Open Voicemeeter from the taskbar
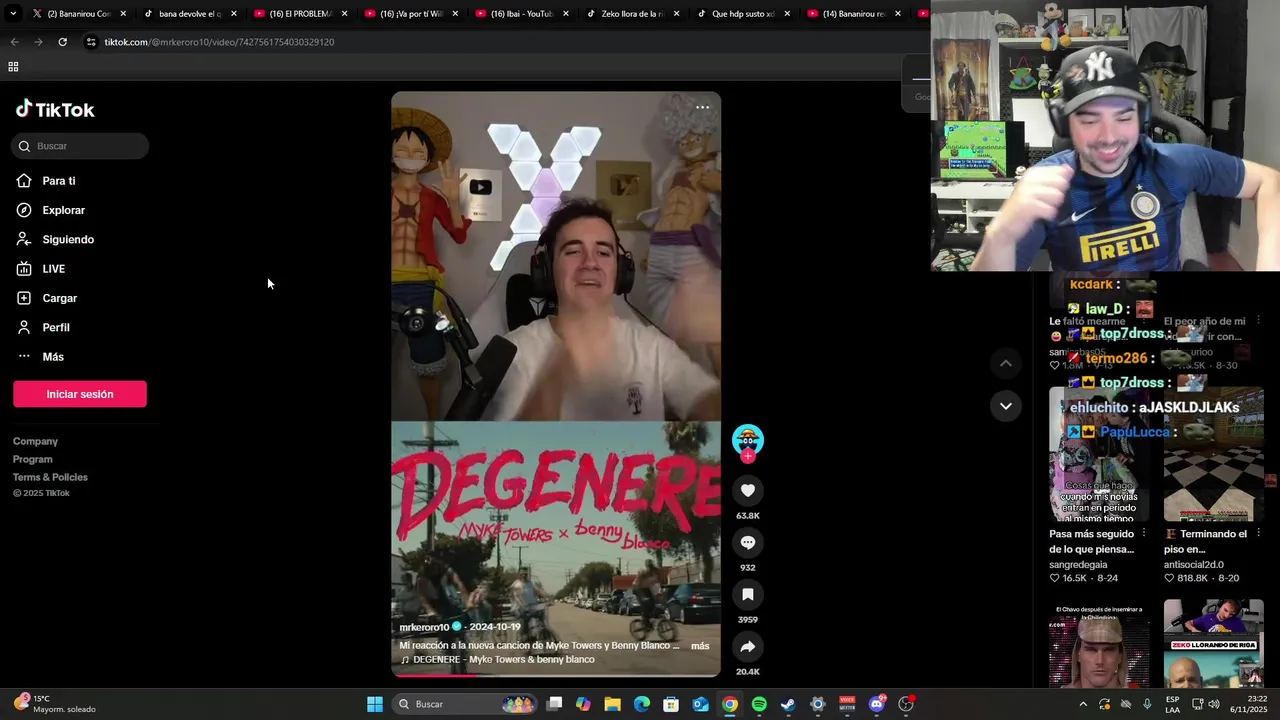The width and height of the screenshot is (1280, 720). point(847,704)
